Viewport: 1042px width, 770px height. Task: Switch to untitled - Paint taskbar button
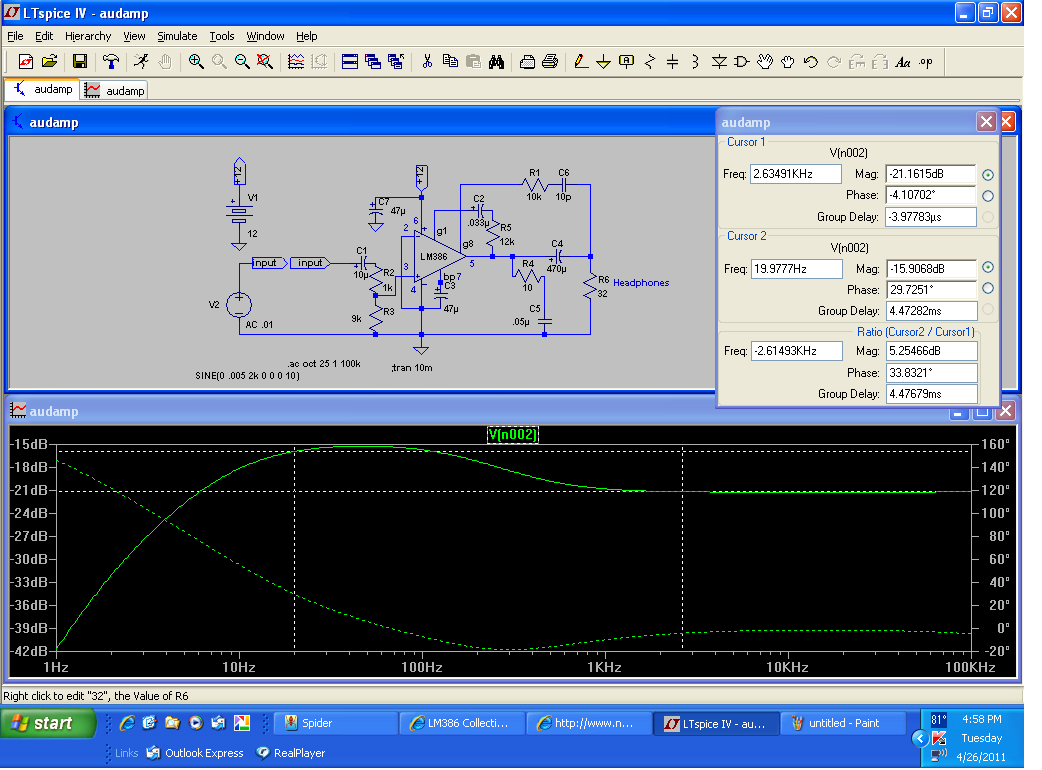843,723
